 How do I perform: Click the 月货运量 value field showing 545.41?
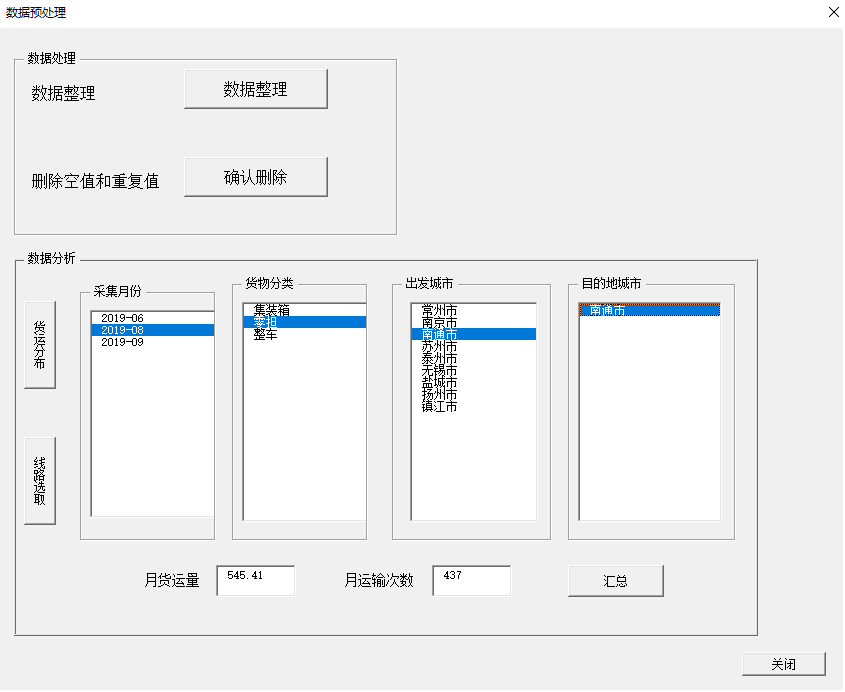coord(259,580)
